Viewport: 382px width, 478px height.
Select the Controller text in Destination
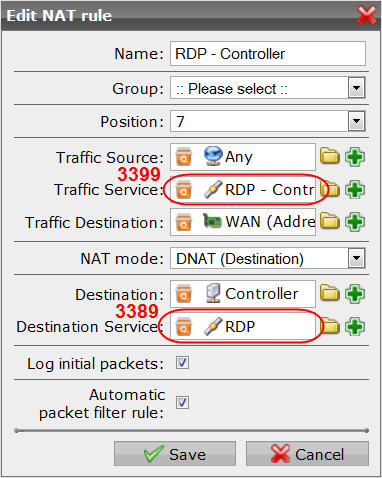[262, 294]
